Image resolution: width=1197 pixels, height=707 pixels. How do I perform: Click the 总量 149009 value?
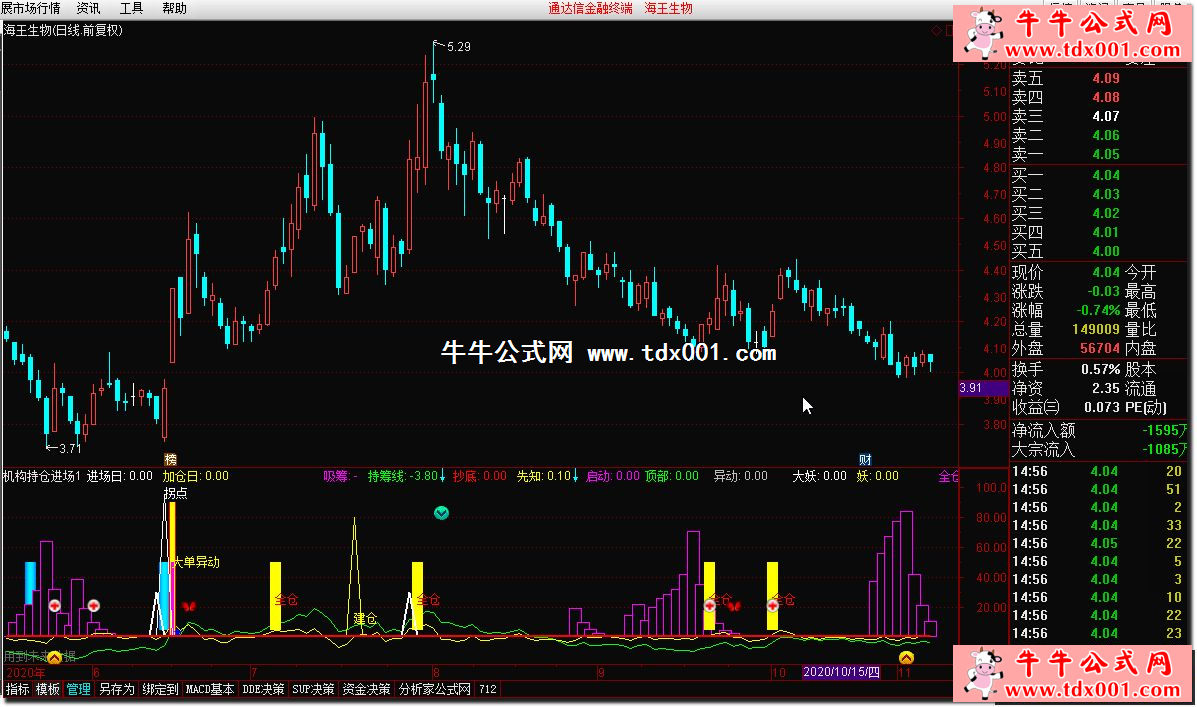tap(1095, 329)
